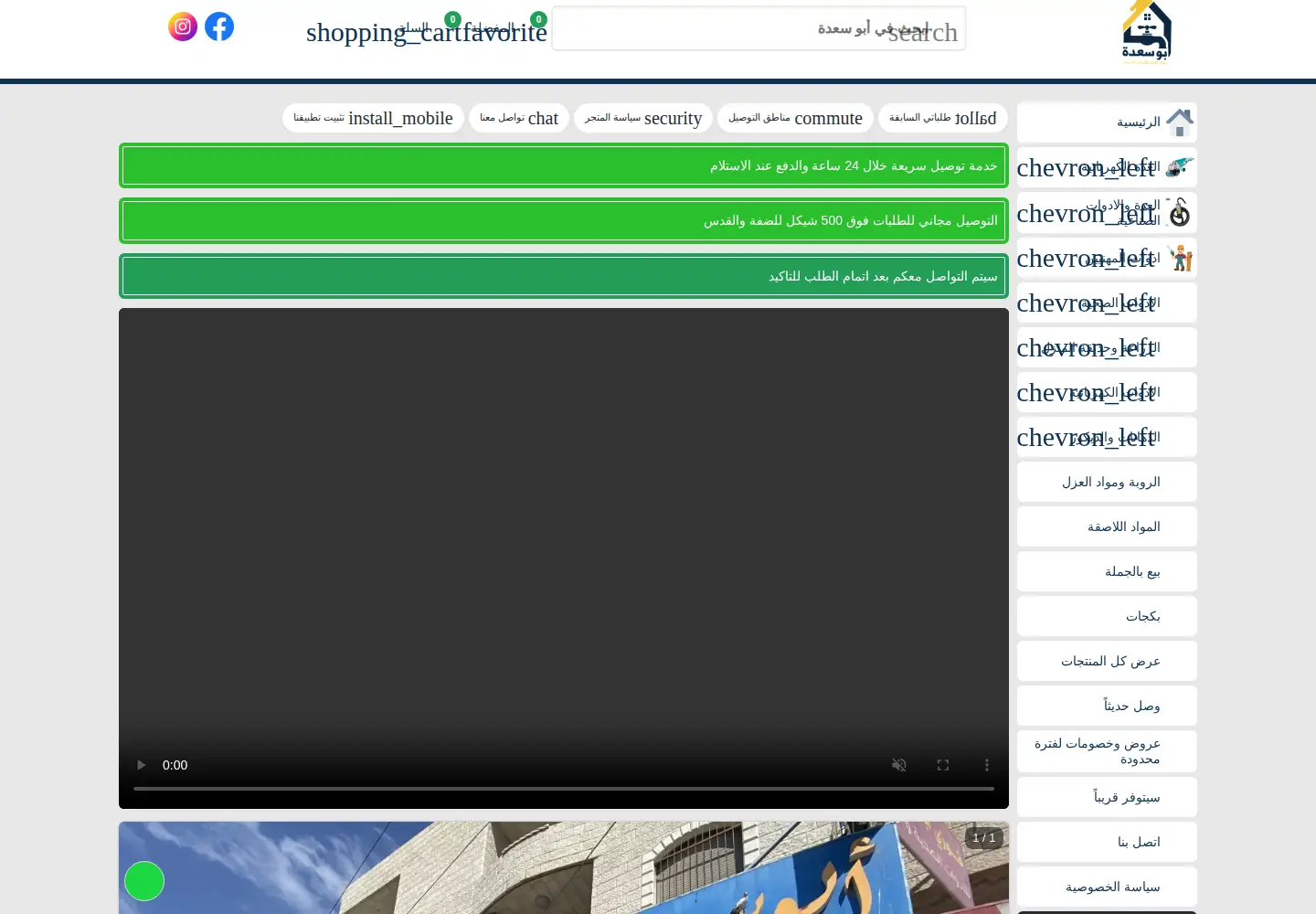Open the category with the hook tool icon
The width and height of the screenshot is (1316, 914).
[x=1107, y=212]
